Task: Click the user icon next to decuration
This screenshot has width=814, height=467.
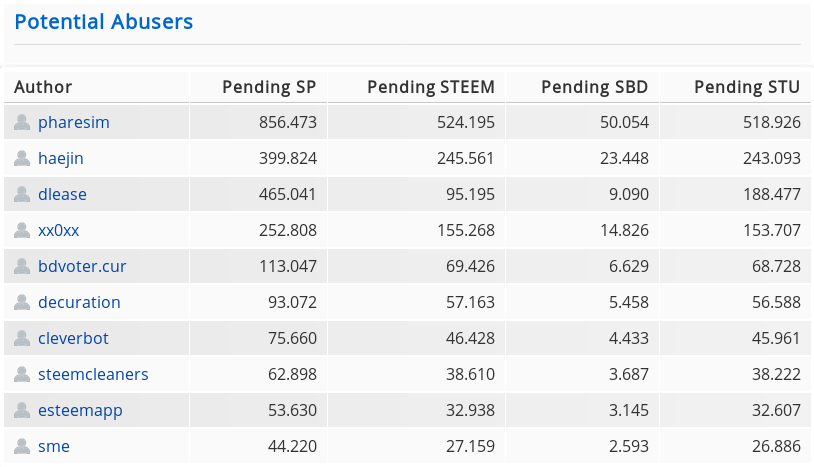Action: [x=22, y=302]
